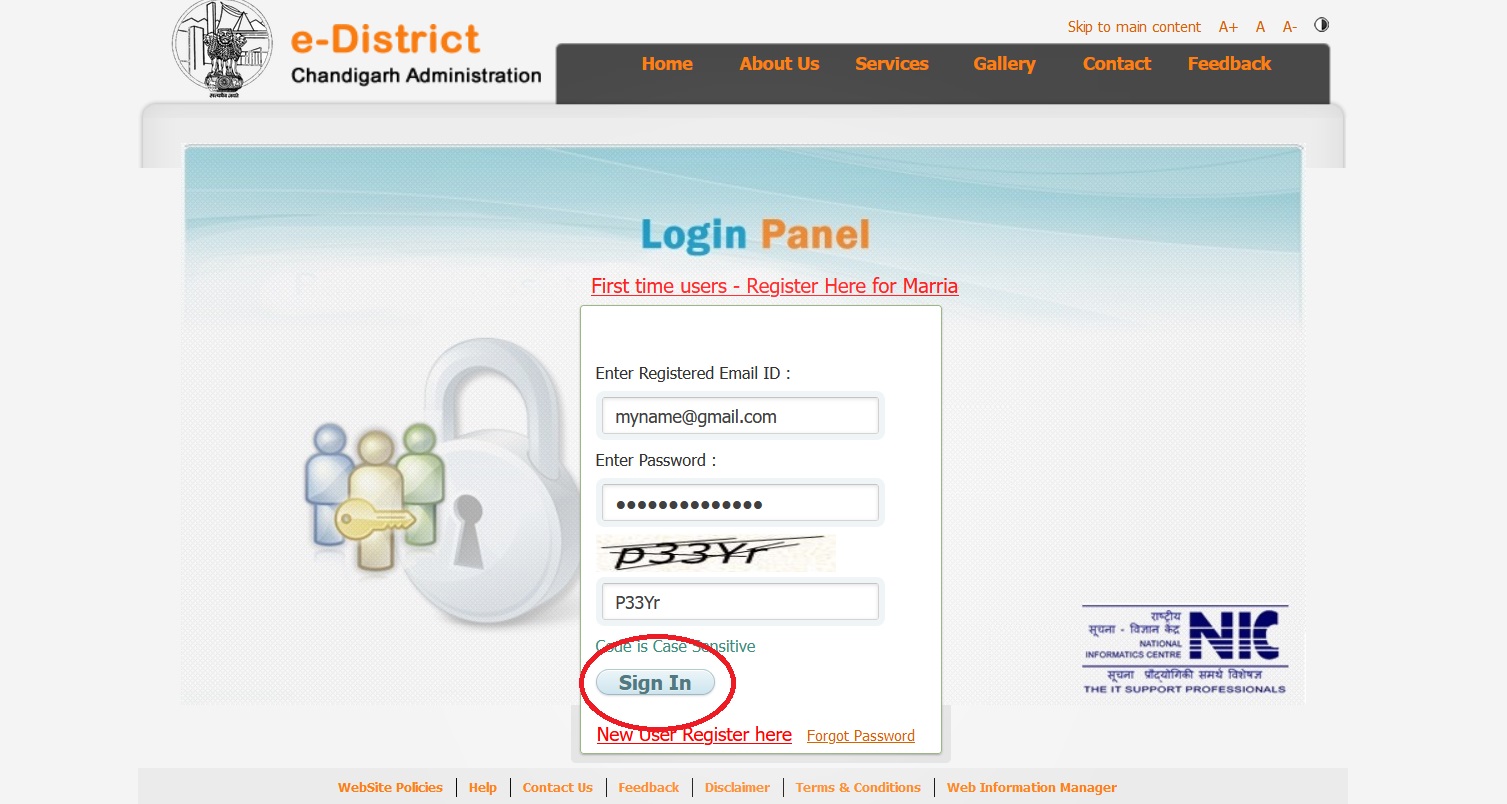
Task: Click the captcha image P33Yr
Action: [716, 553]
